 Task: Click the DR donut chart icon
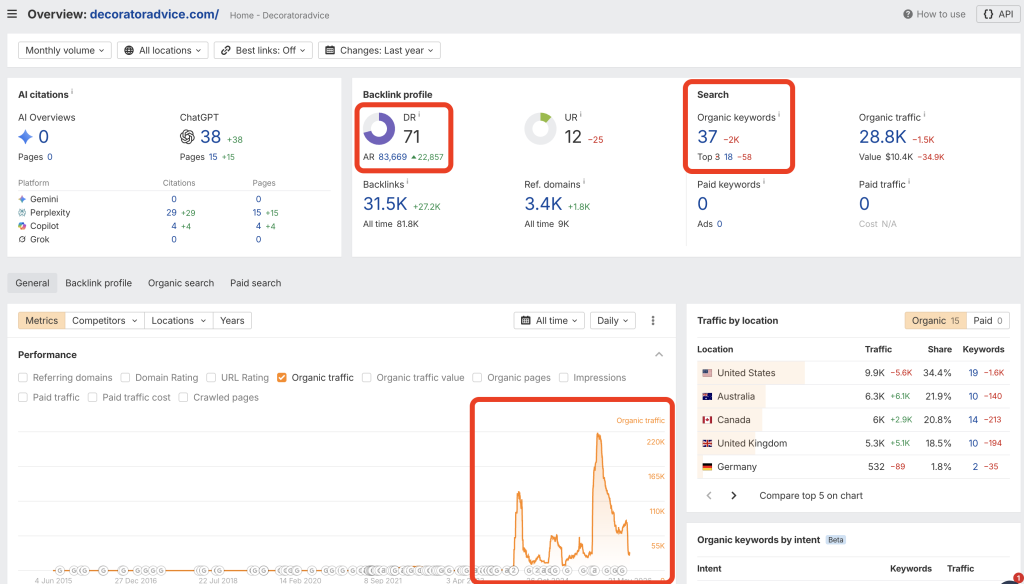point(379,128)
